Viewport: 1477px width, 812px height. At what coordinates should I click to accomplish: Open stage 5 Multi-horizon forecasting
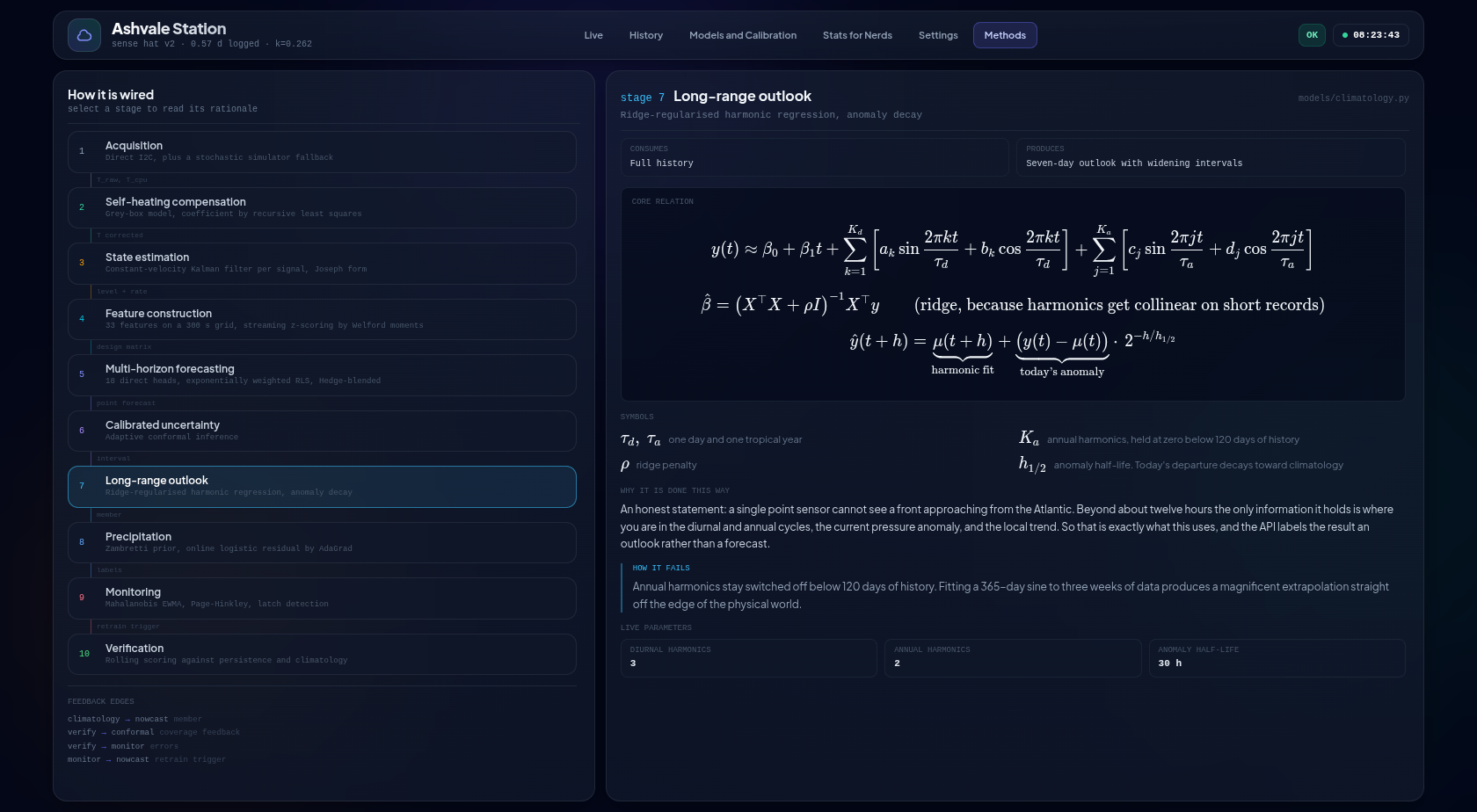(x=322, y=375)
